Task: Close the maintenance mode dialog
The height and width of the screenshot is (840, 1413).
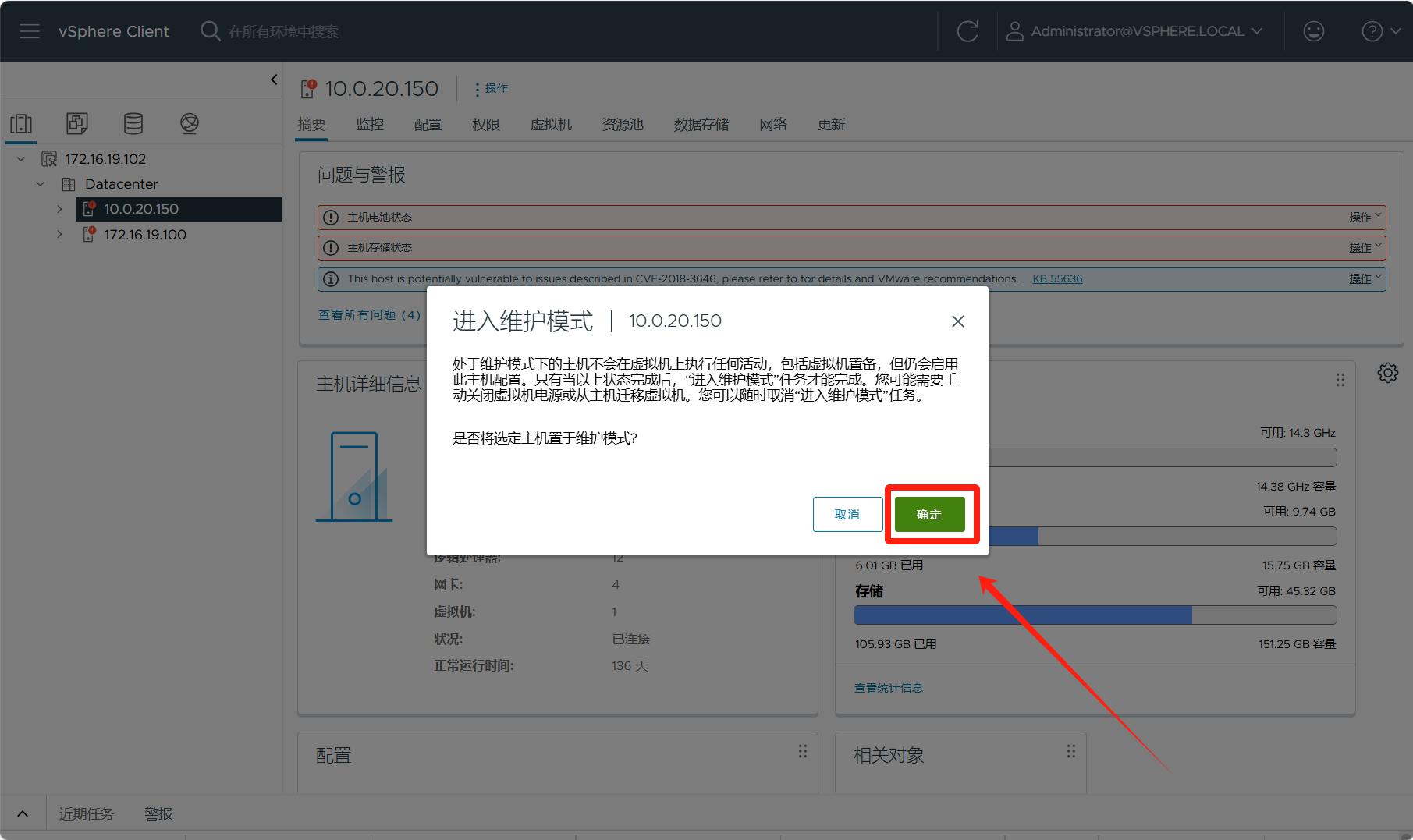Action: pyautogui.click(x=957, y=321)
